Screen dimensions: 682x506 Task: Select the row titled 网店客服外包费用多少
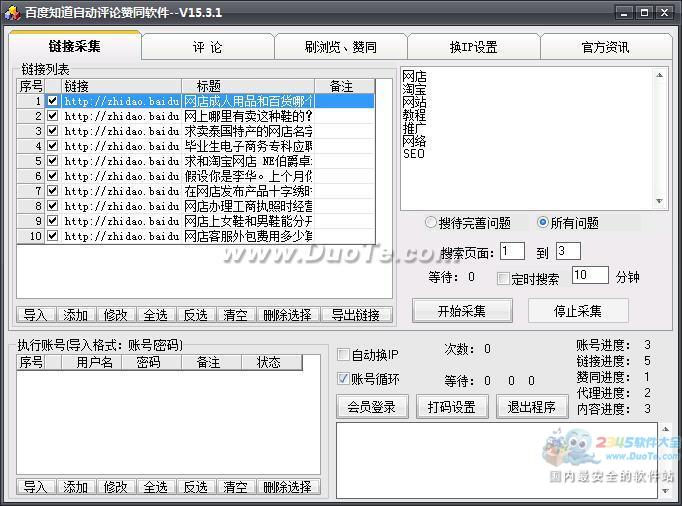pos(196,236)
